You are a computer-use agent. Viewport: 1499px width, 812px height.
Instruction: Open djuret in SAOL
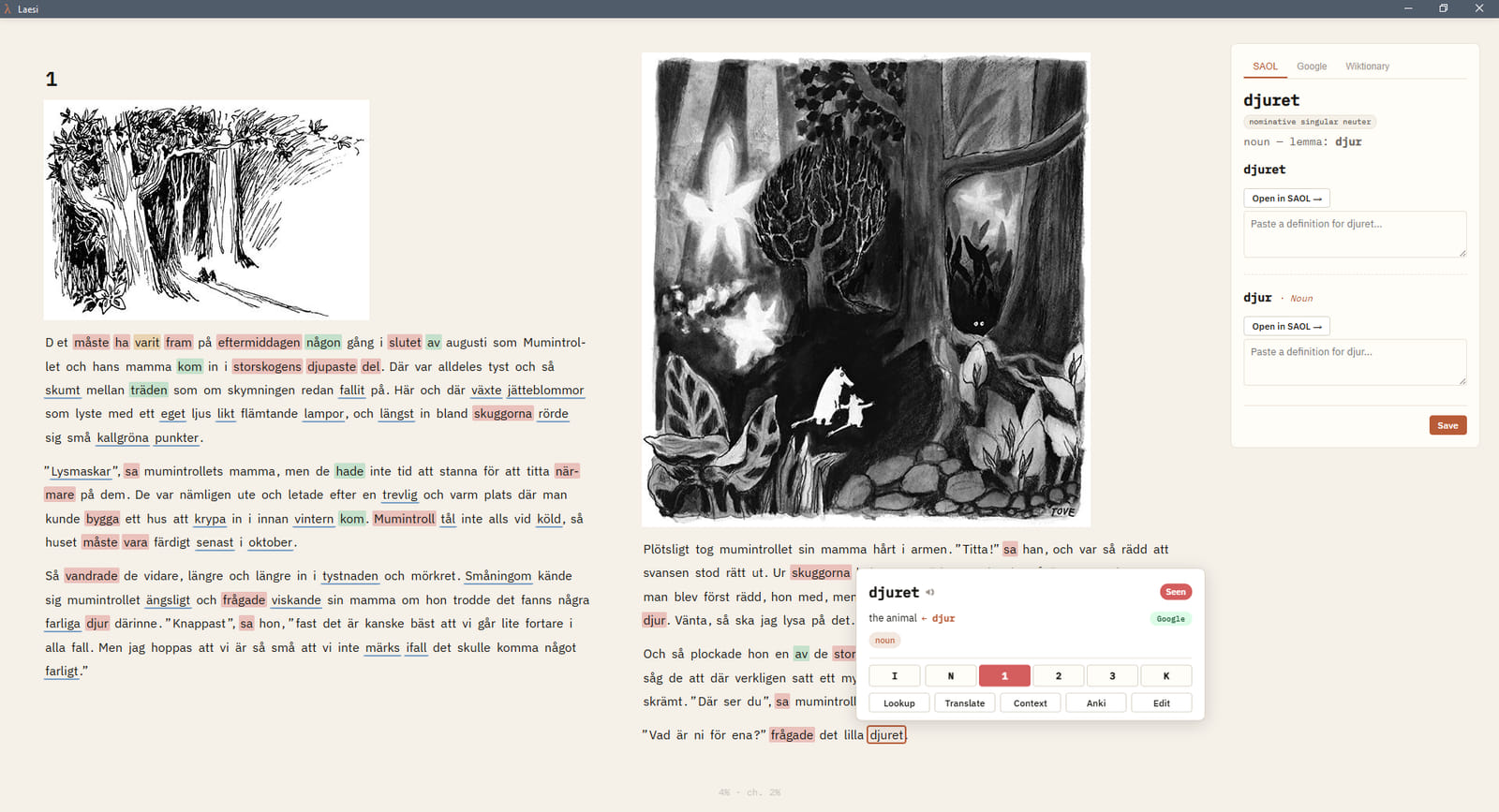(x=1286, y=199)
